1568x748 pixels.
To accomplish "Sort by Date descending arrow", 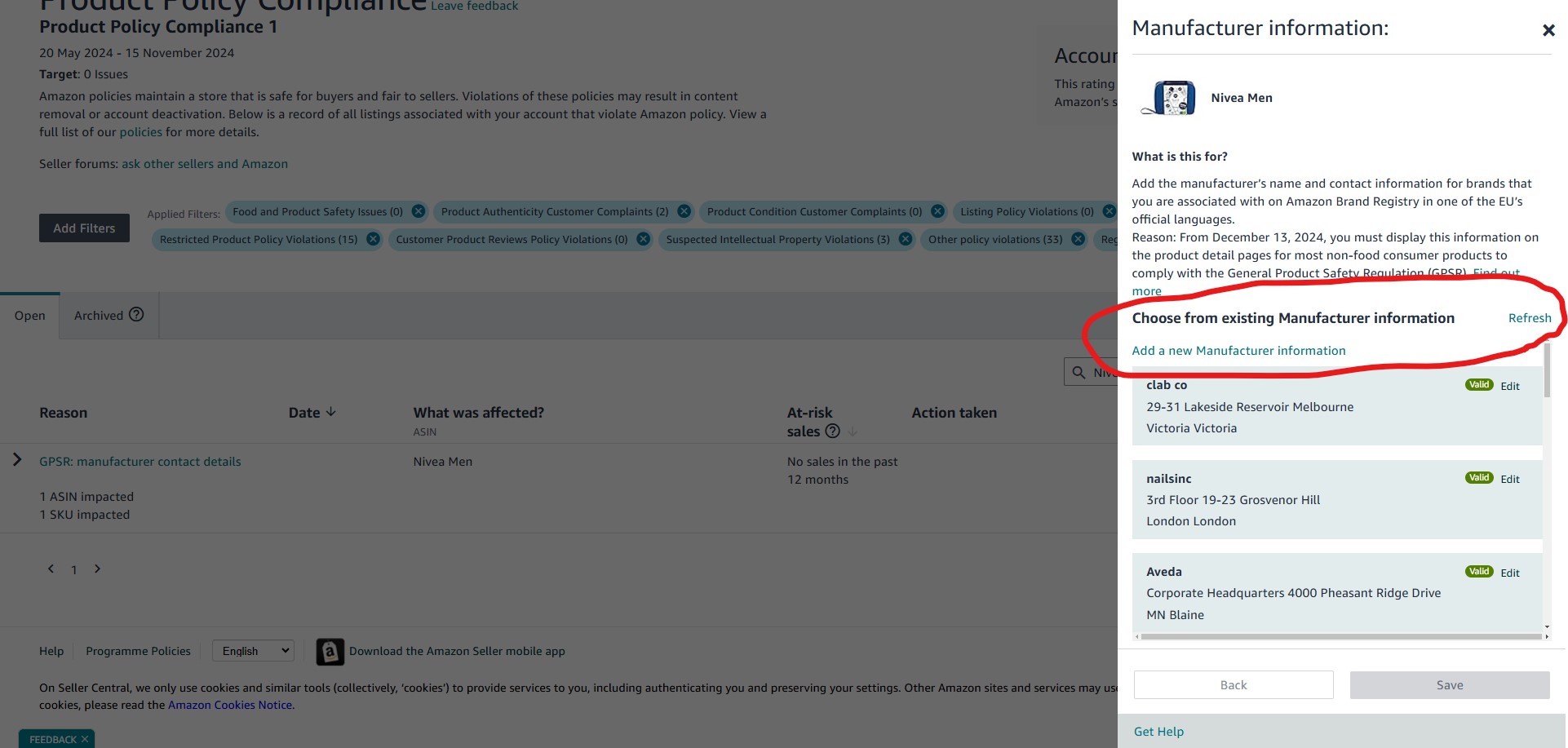I will coord(330,412).
